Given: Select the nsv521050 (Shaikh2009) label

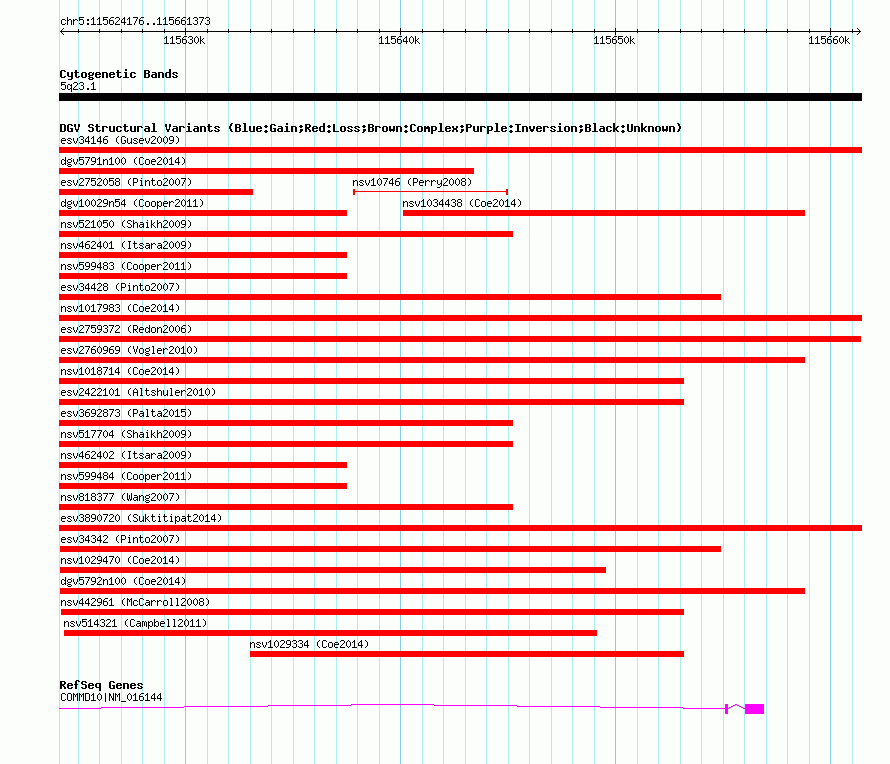Looking at the screenshot, I should (126, 224).
